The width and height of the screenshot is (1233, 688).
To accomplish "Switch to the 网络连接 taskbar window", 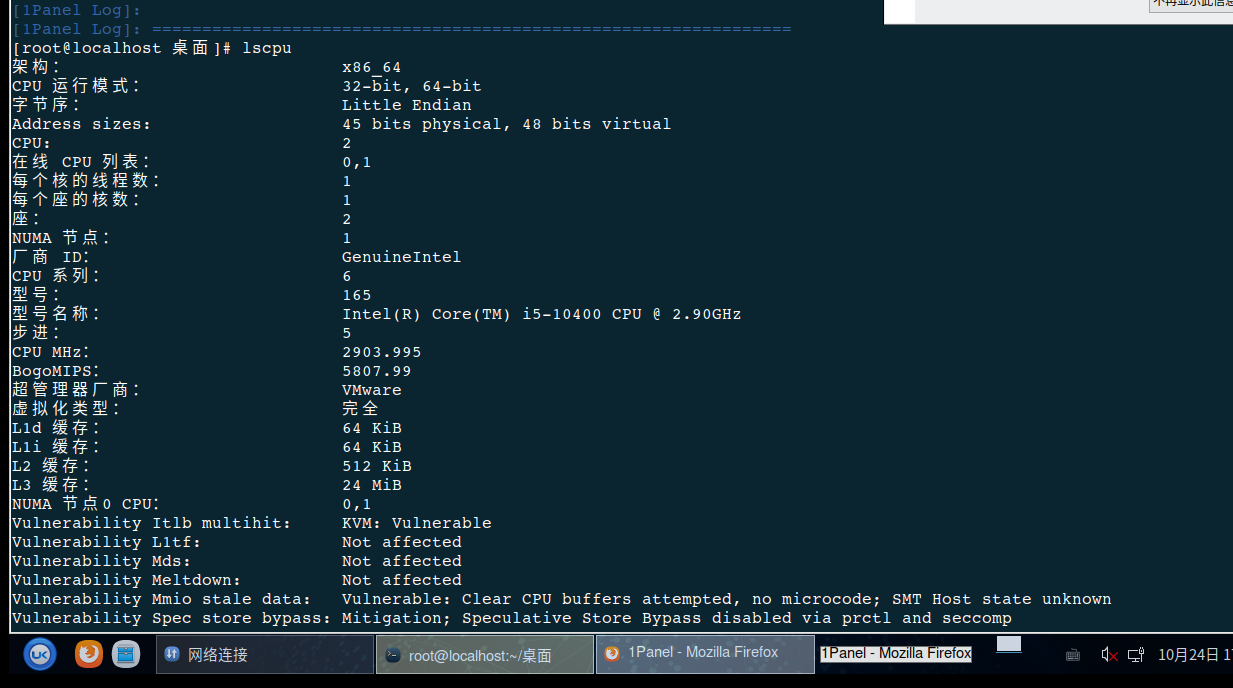I will (265, 655).
